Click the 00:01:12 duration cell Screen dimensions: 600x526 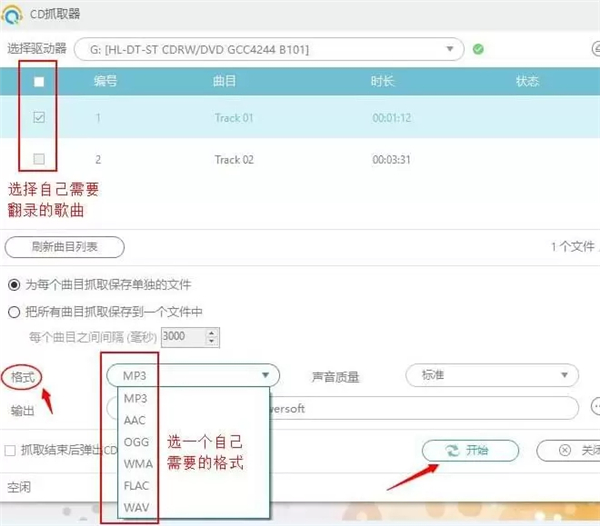pyautogui.click(x=391, y=118)
